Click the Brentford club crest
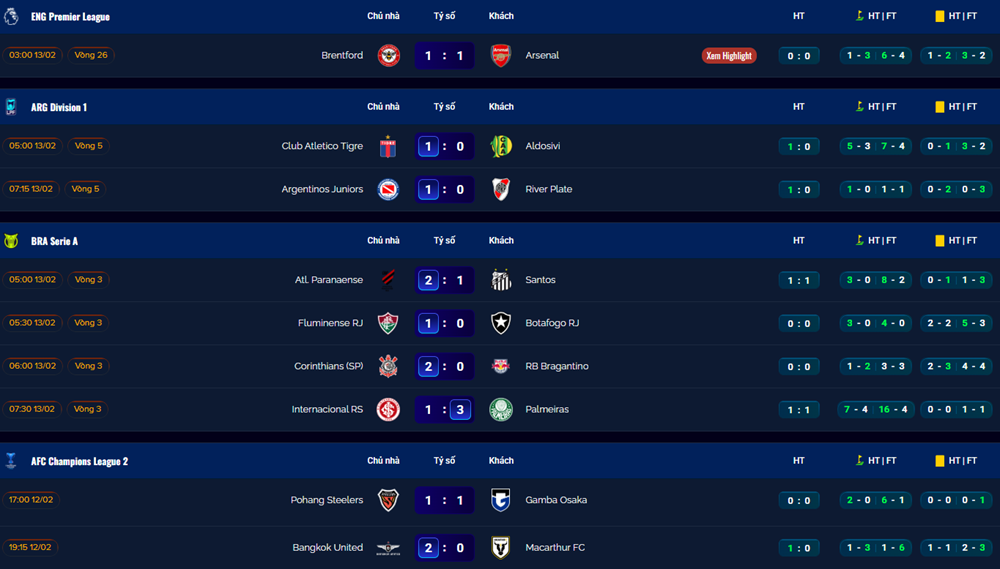 [388, 56]
